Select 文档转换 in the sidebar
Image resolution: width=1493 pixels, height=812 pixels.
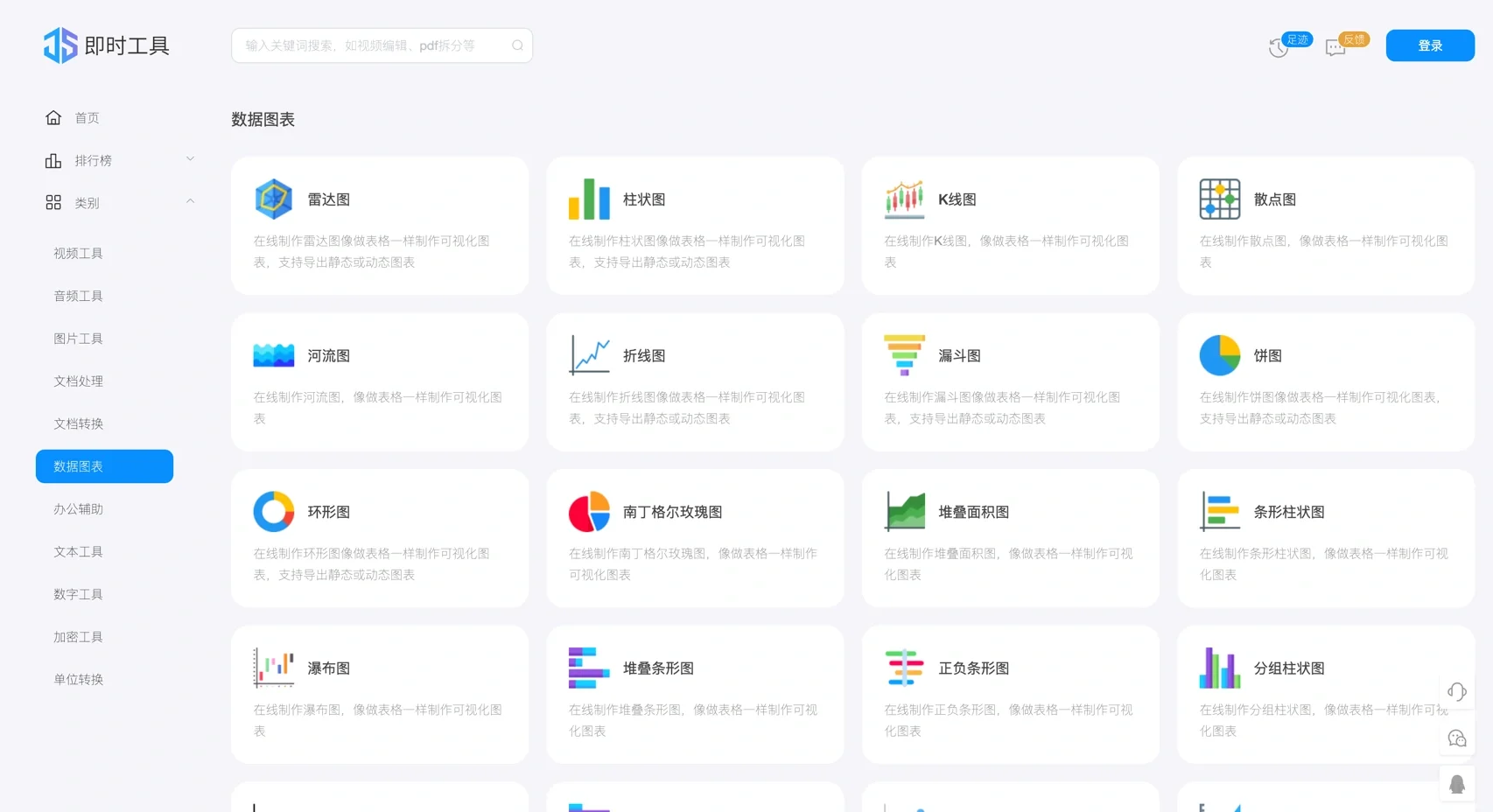click(x=77, y=423)
